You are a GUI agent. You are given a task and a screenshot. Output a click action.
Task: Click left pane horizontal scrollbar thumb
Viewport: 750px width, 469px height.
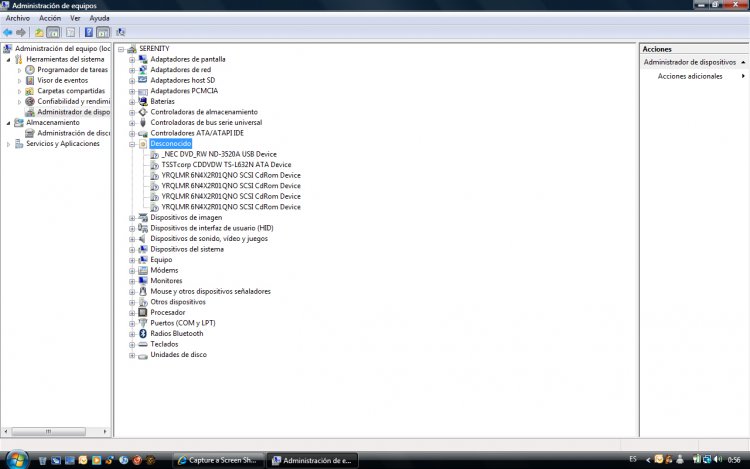click(x=48, y=432)
